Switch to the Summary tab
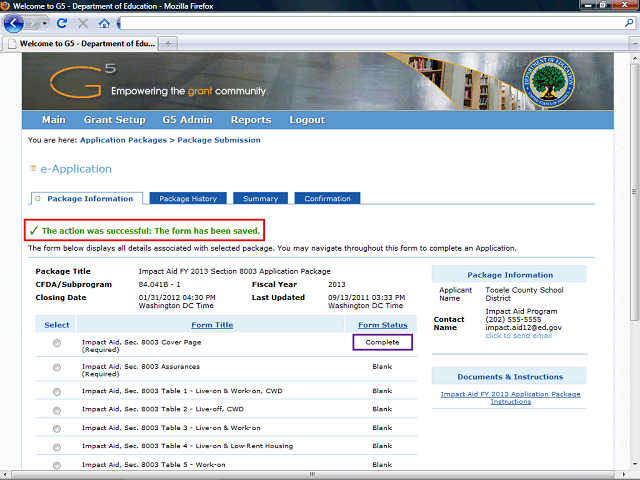Image resolution: width=640 pixels, height=480 pixels. [x=260, y=199]
